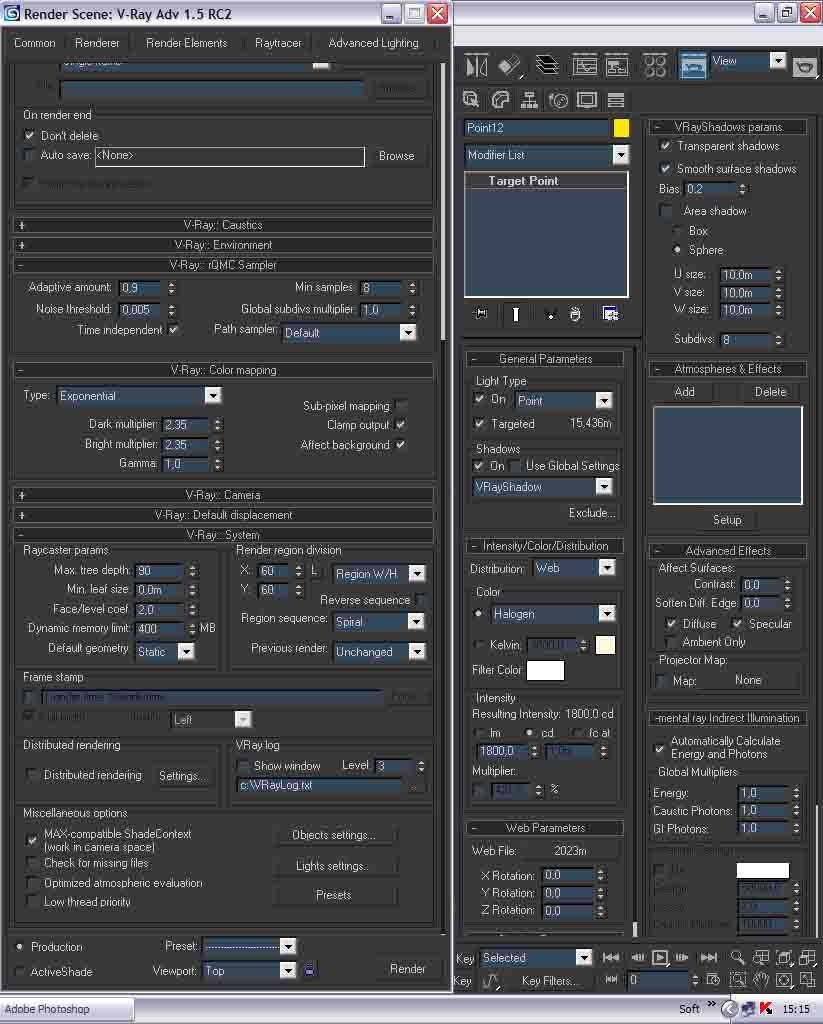Click the Kelvin color swatch
Image resolution: width=823 pixels, height=1024 pixels.
605,645
